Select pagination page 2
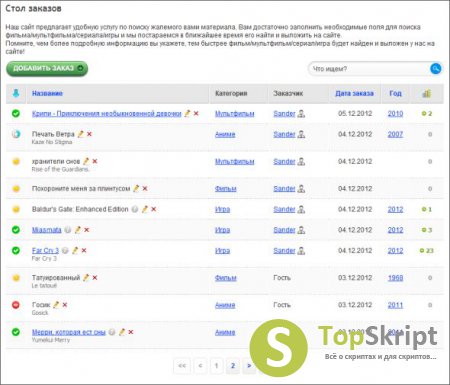Image resolution: width=450 pixels, height=385 pixels. click(233, 366)
